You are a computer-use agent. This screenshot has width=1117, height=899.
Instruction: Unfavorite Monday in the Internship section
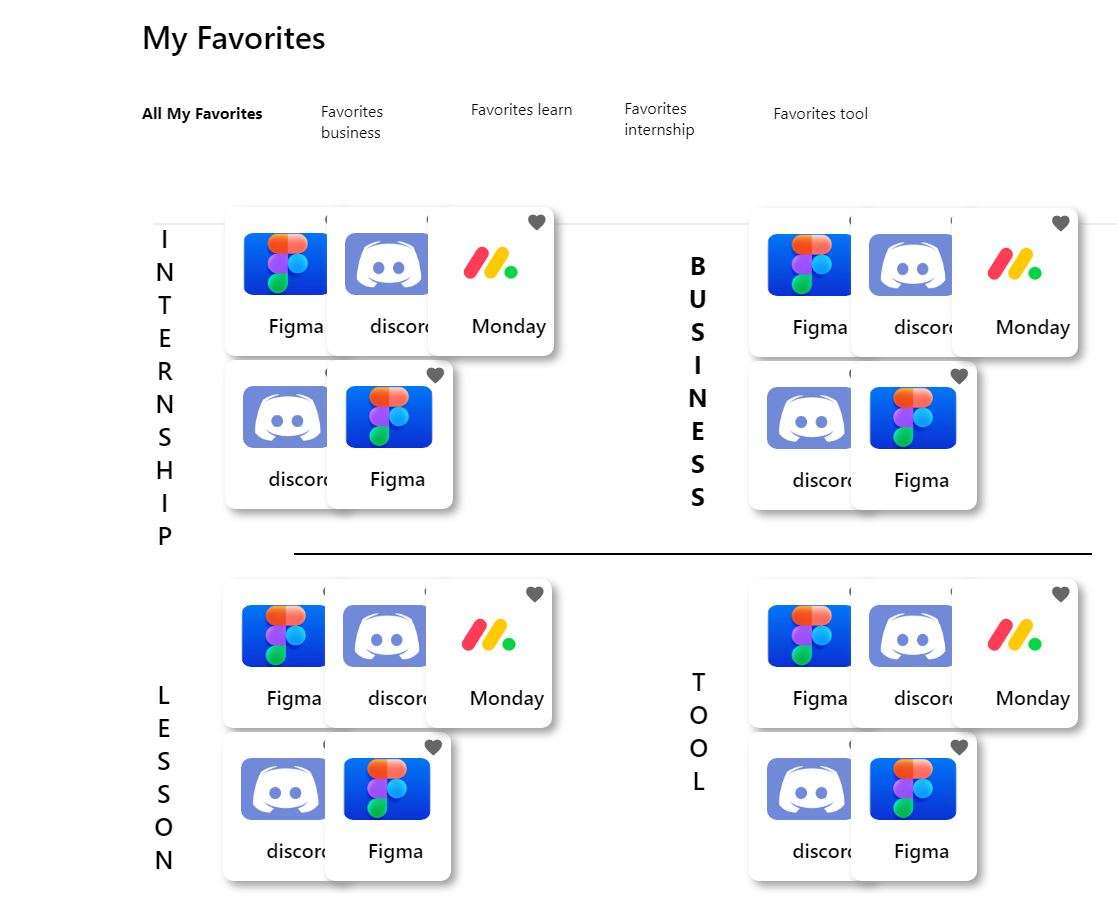click(x=537, y=222)
